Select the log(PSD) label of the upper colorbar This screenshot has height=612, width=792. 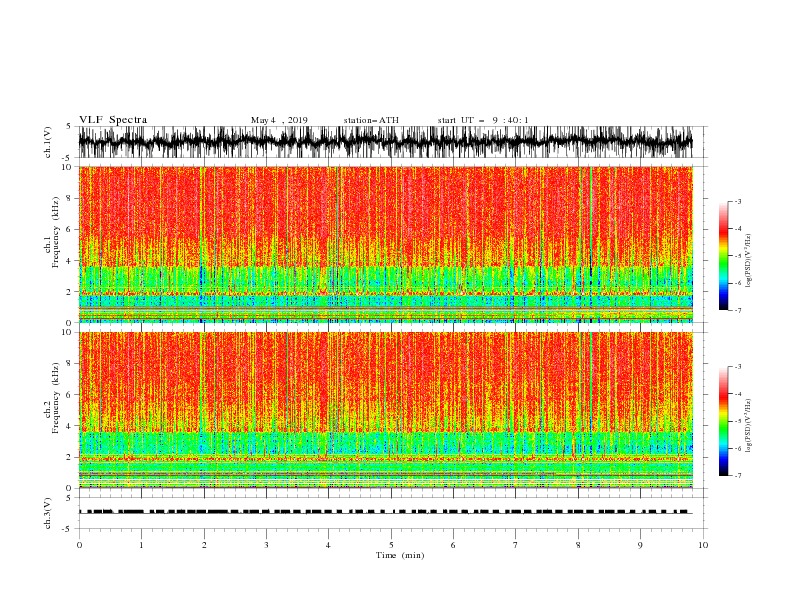coord(748,261)
